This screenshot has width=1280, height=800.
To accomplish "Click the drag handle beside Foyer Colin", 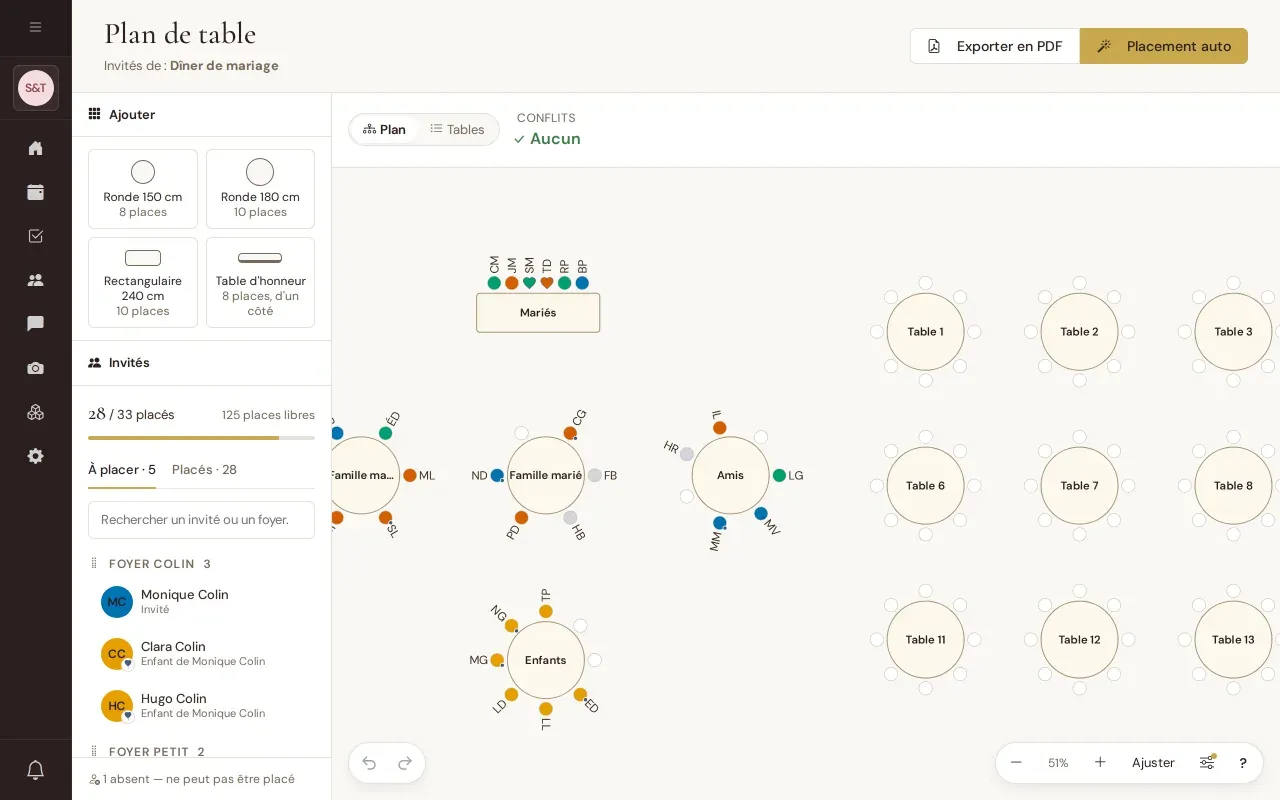I will [95, 564].
